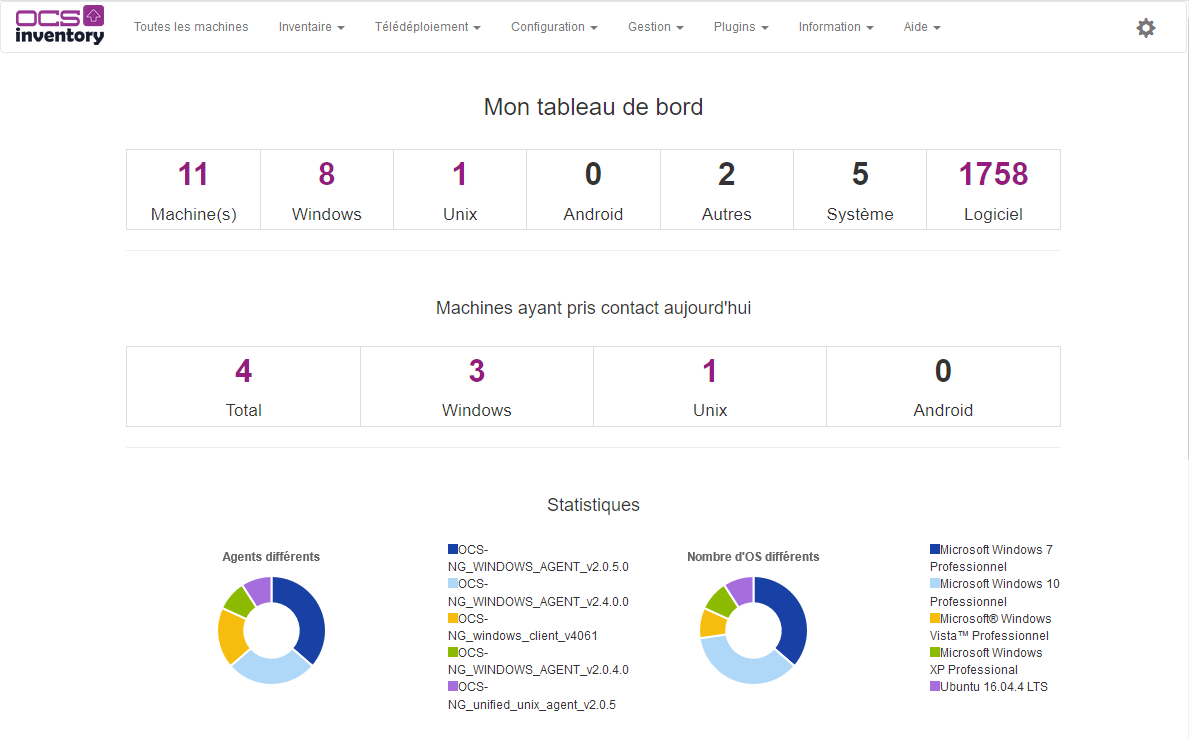Open the 8 Windows machines link
The width and height of the screenshot is (1189, 740).
click(327, 174)
